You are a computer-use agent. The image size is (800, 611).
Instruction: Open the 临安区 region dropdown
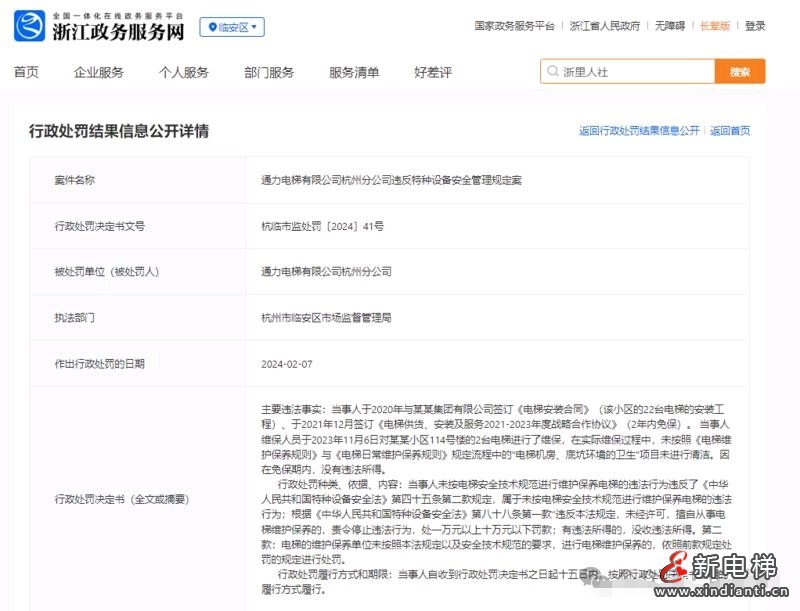pos(232,27)
